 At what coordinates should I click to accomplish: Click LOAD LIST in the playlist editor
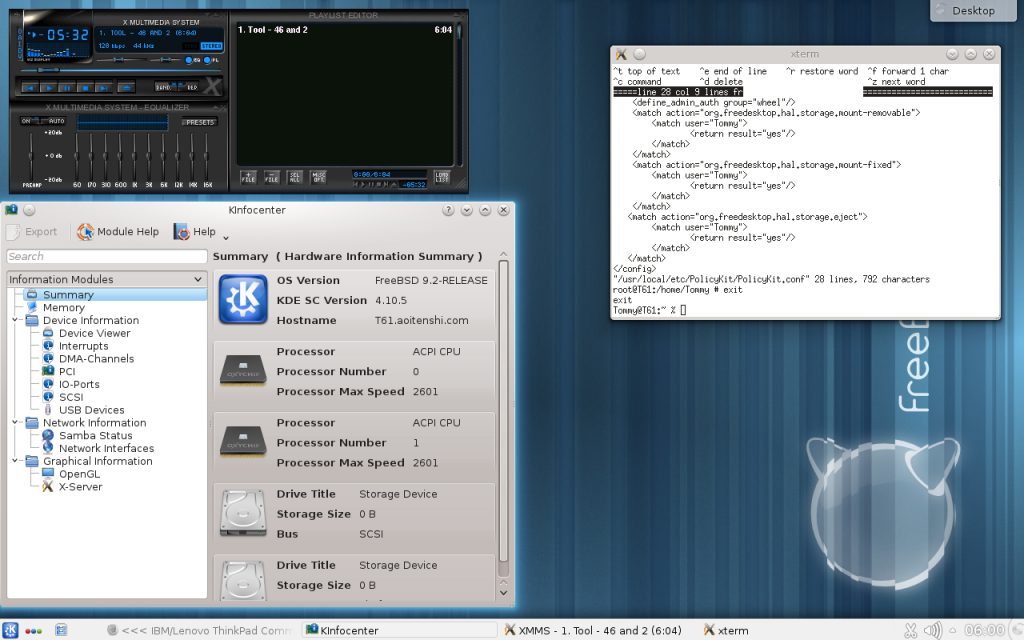click(442, 177)
